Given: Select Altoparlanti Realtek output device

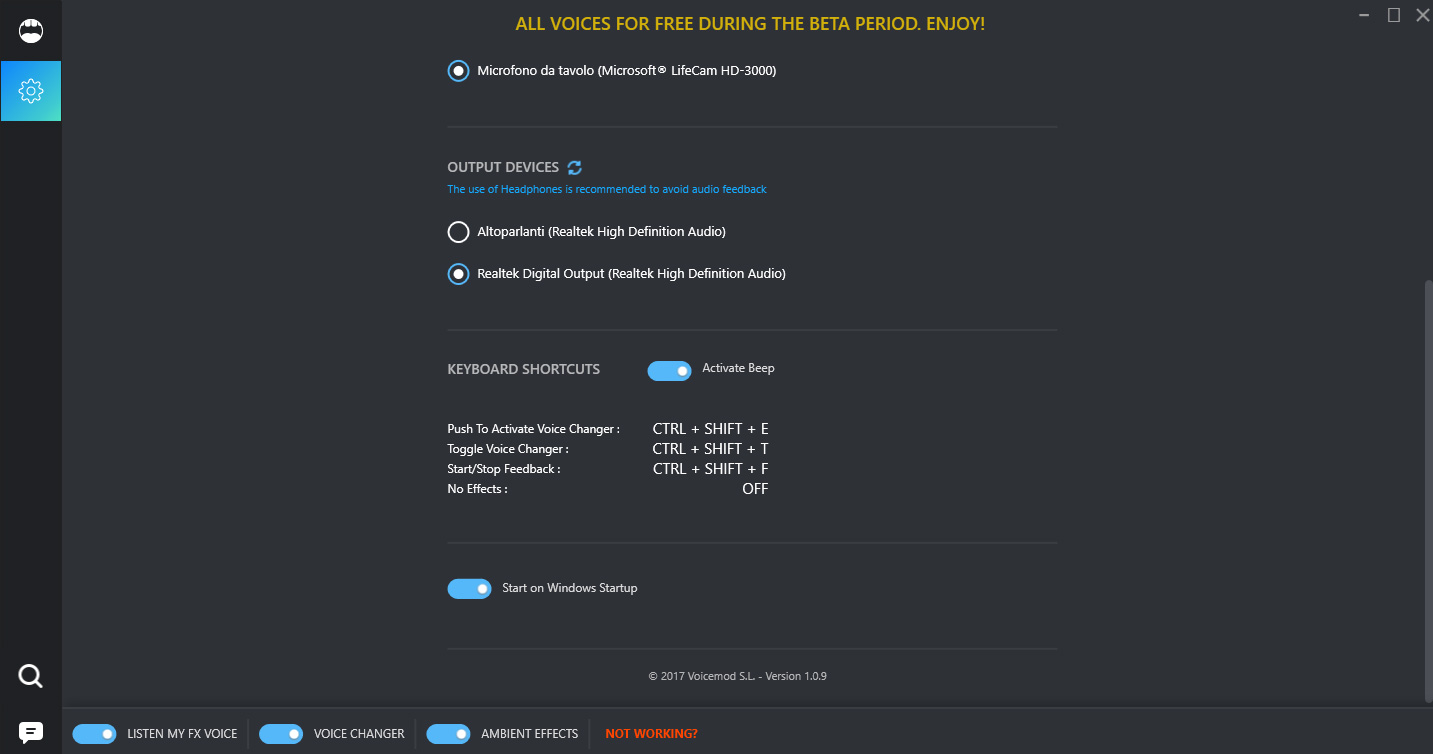Looking at the screenshot, I should point(458,232).
